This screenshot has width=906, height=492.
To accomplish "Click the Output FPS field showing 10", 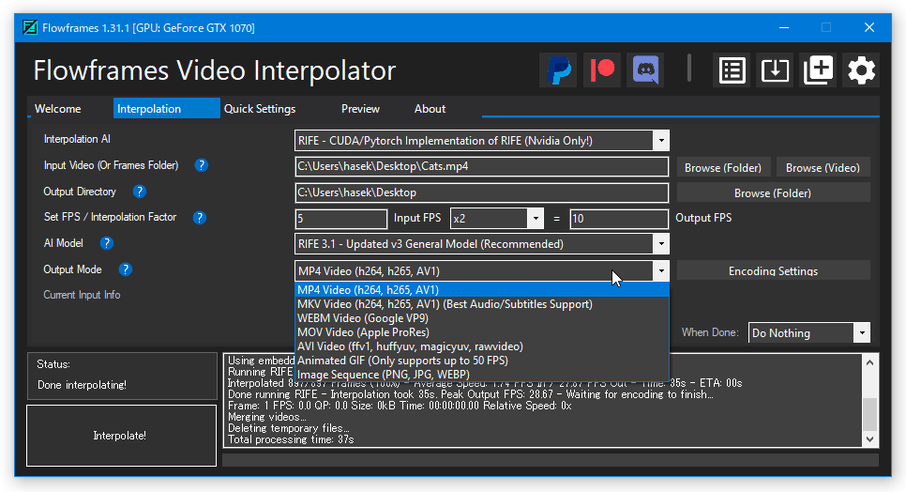I will [x=619, y=219].
